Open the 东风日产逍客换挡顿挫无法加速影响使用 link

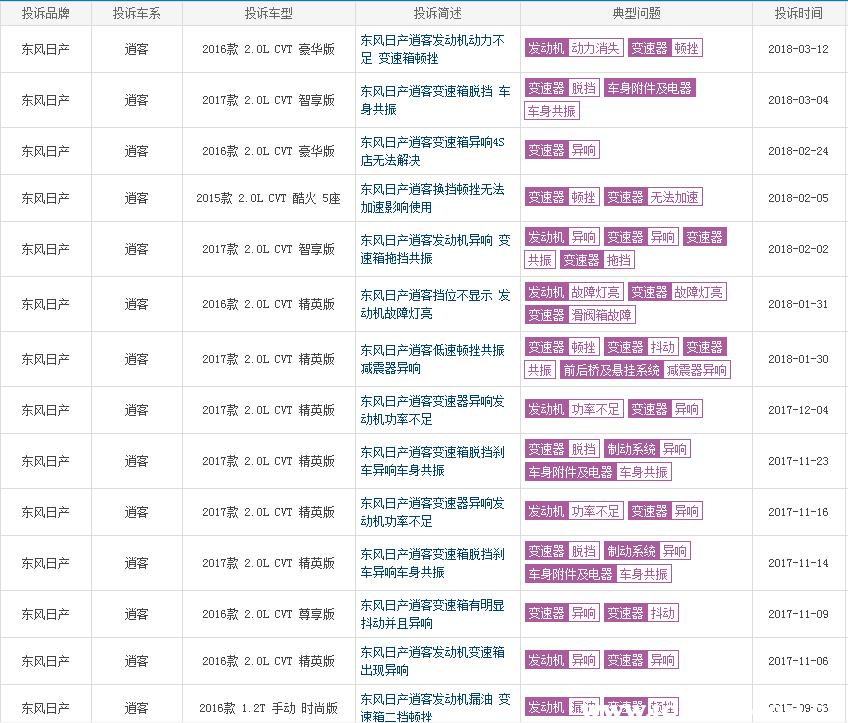[x=432, y=198]
